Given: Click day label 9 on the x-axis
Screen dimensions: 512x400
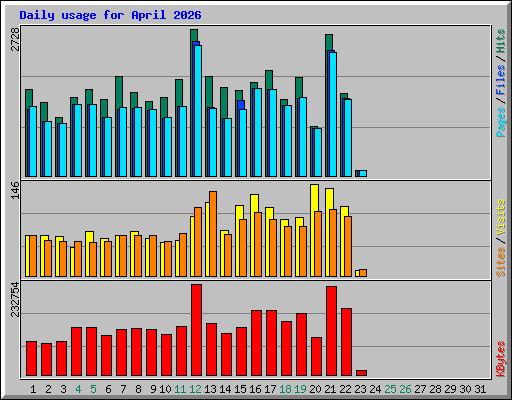Looking at the screenshot, I should click(x=153, y=389).
